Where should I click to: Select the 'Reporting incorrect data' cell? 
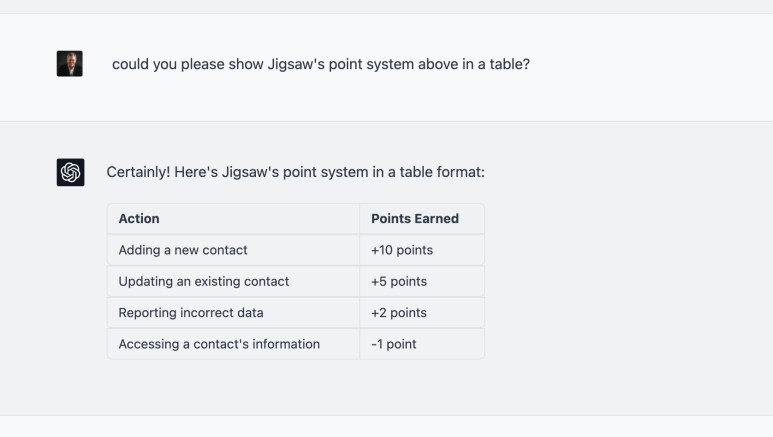233,313
